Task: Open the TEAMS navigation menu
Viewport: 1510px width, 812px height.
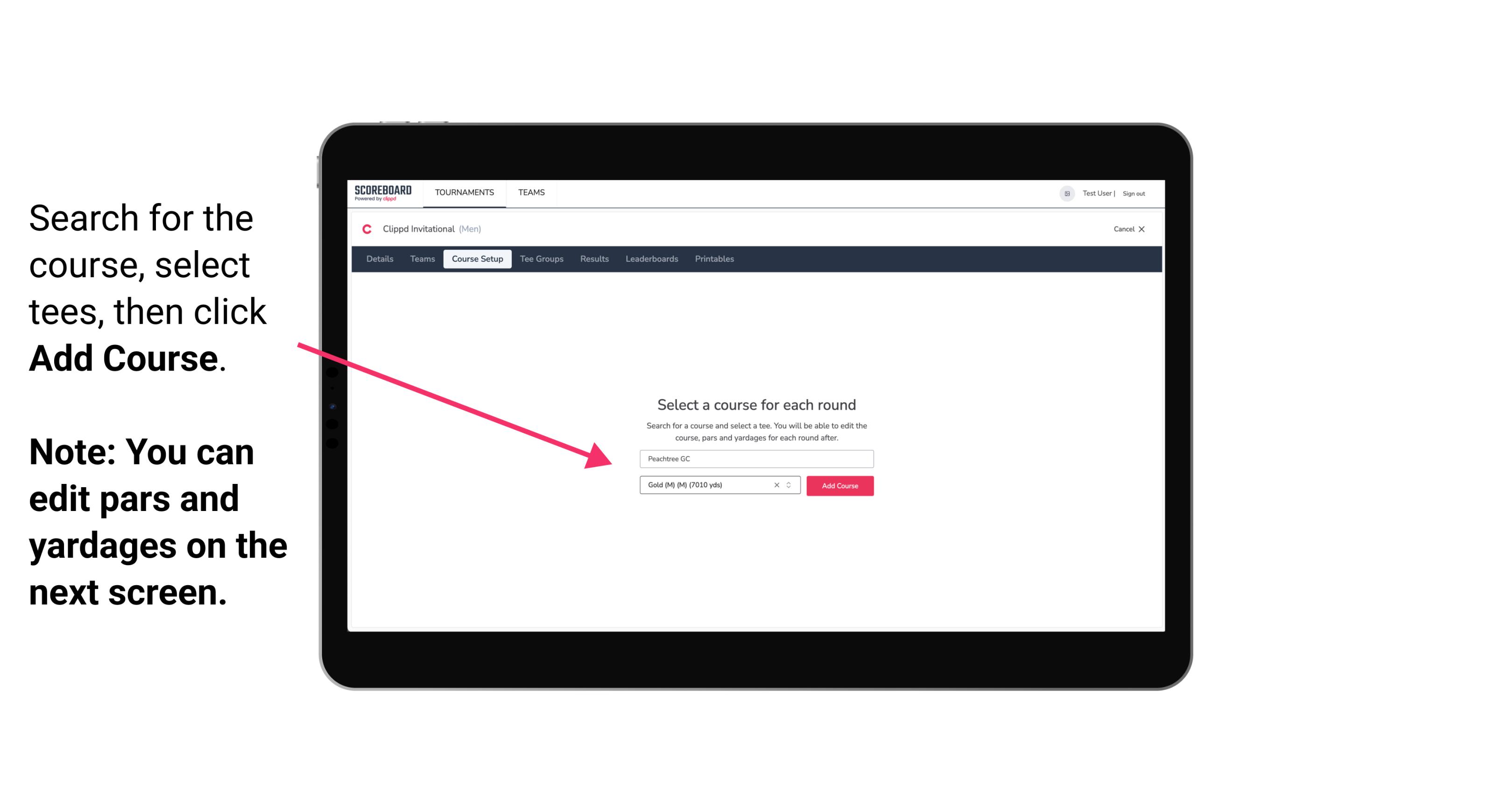Action: [529, 192]
